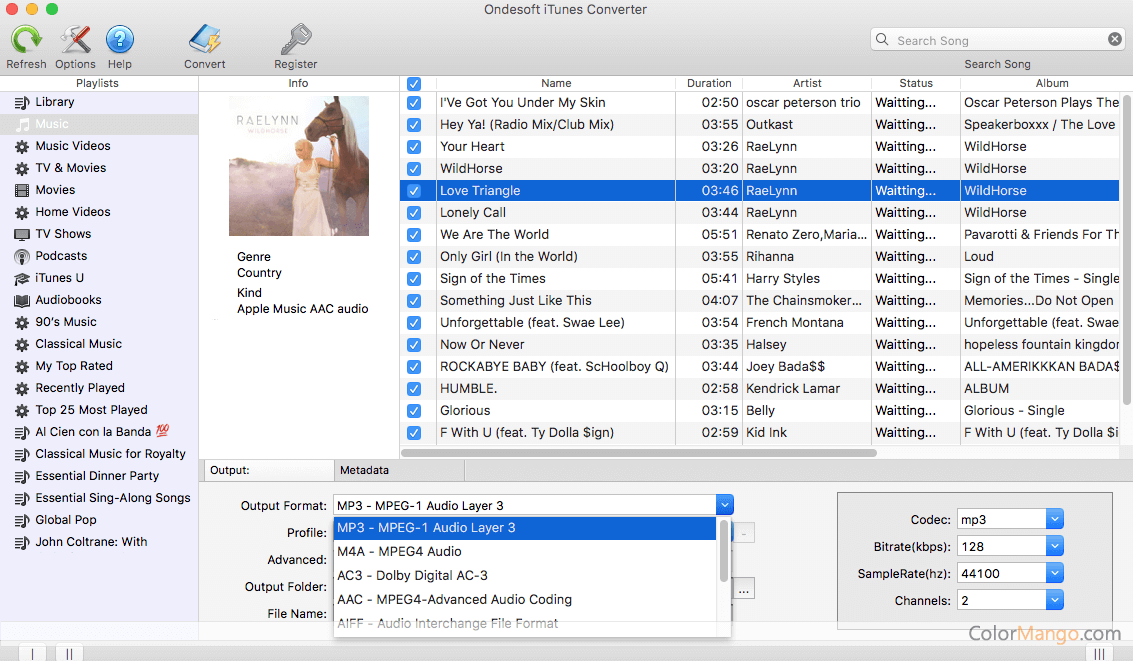
Task: Expand the Codec dropdown
Action: pyautogui.click(x=1054, y=520)
